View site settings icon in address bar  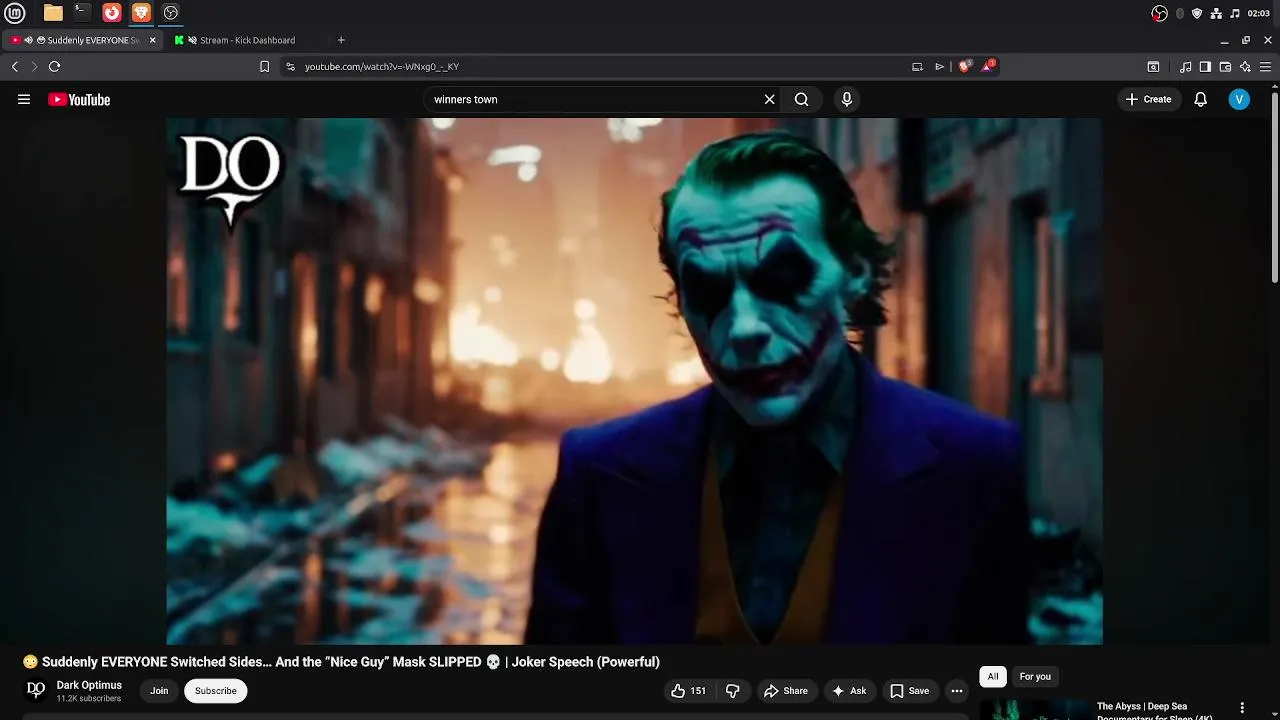pos(290,67)
